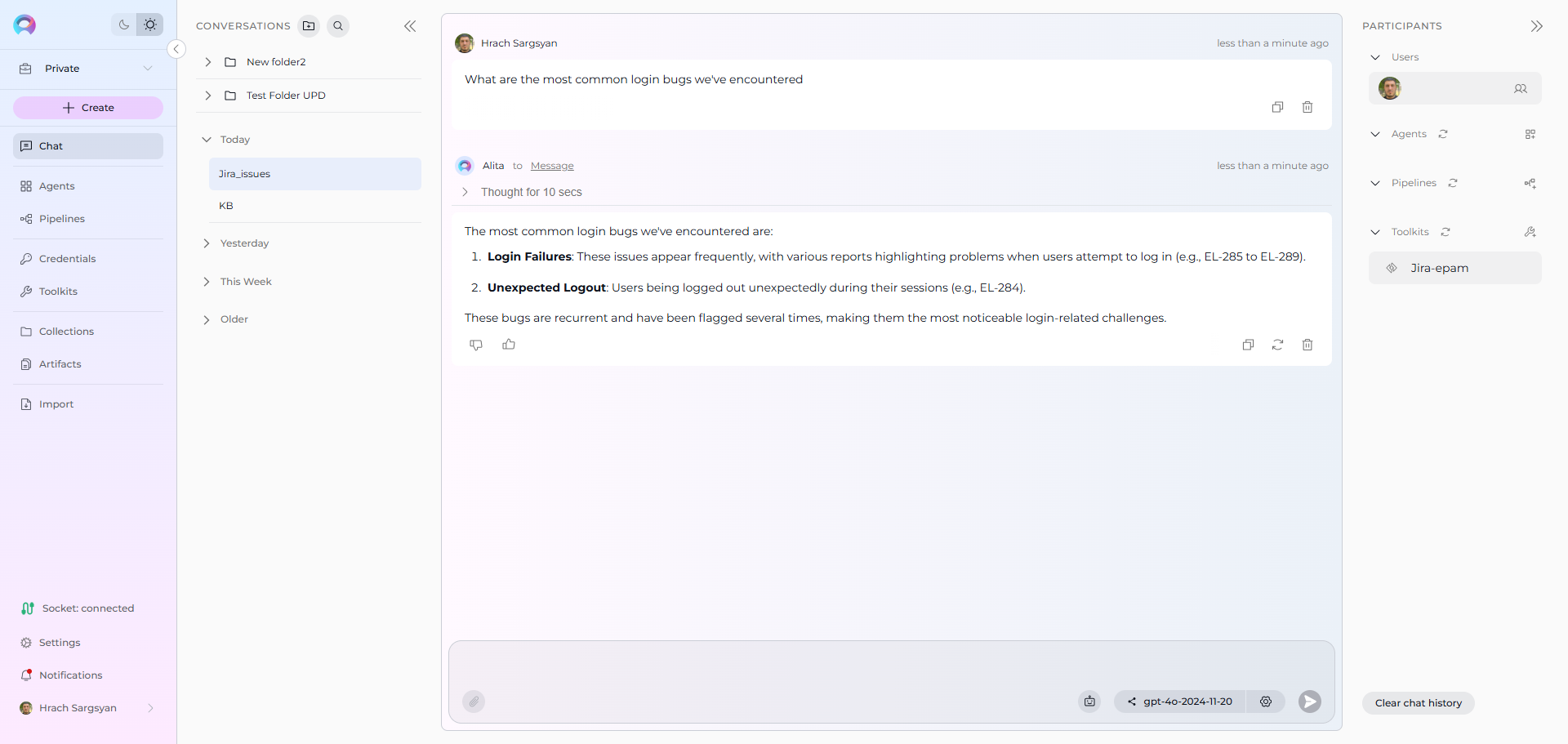This screenshot has height=744, width=1568.
Task: Click the paperclip attach file icon
Action: 474,702
